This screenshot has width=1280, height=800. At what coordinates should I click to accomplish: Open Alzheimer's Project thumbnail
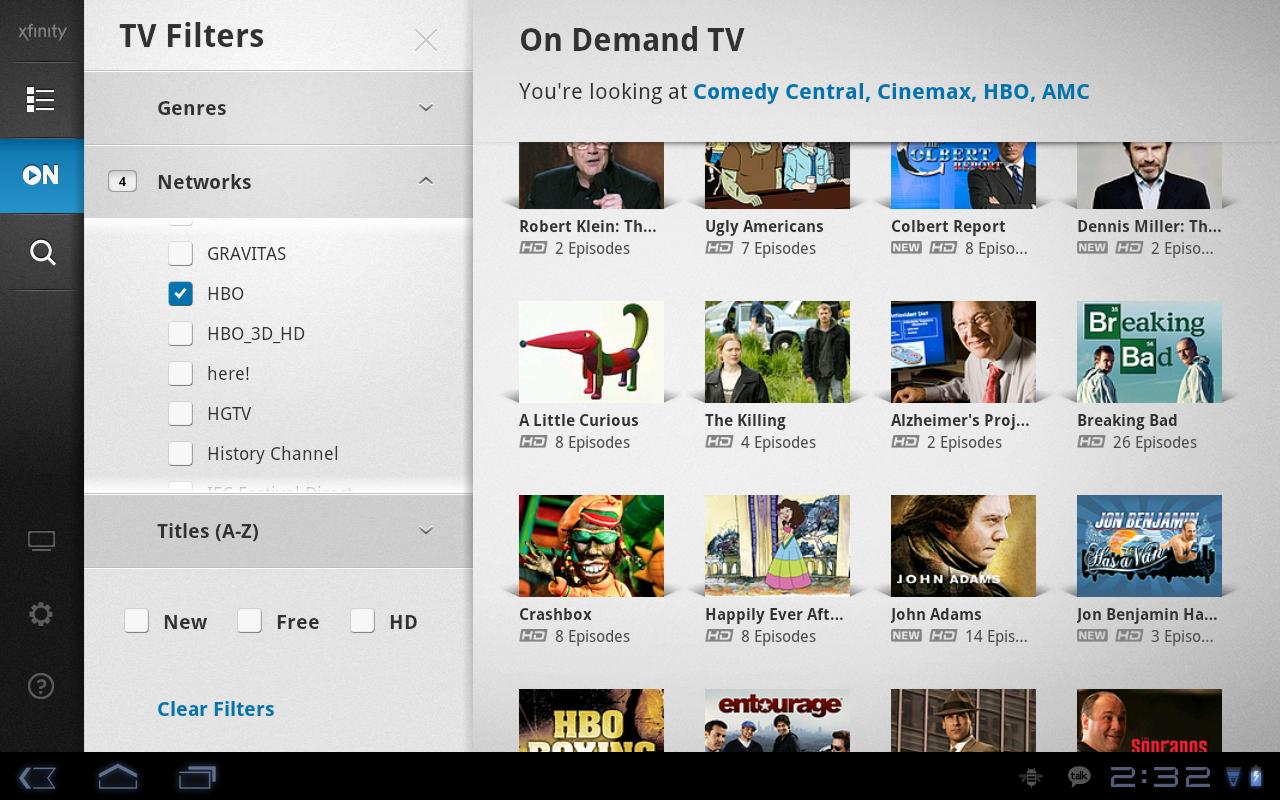coord(963,352)
